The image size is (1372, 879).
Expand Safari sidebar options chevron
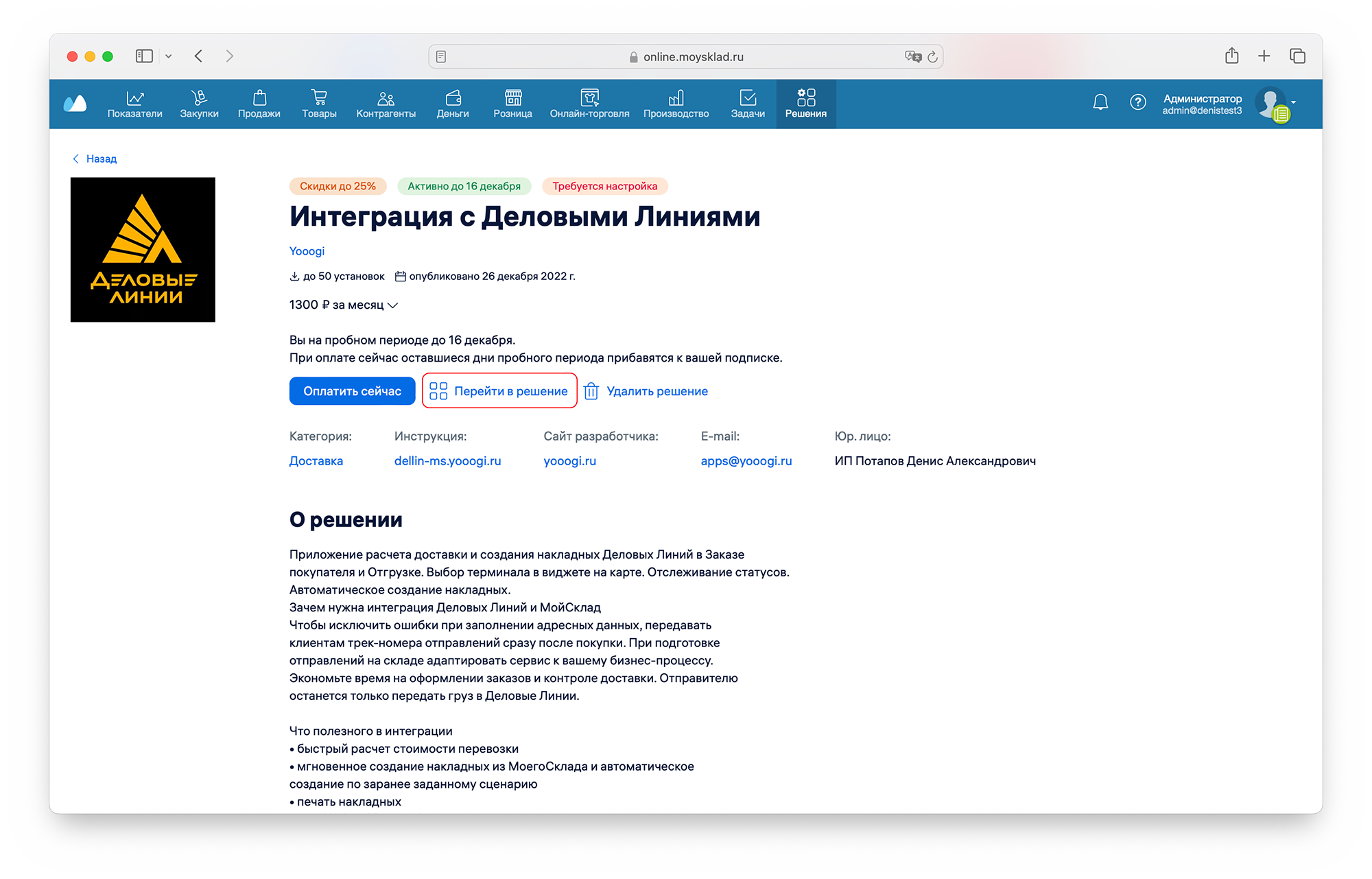pos(168,56)
